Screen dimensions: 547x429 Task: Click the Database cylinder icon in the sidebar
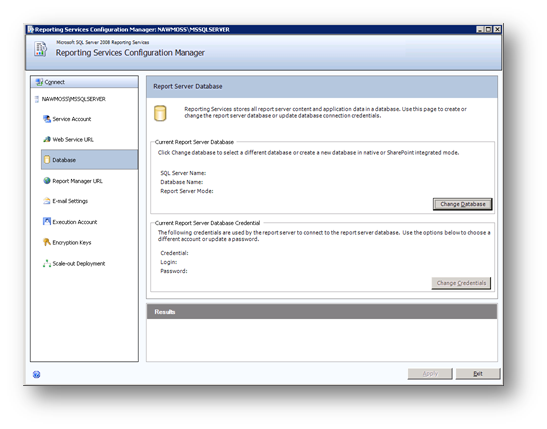click(47, 160)
